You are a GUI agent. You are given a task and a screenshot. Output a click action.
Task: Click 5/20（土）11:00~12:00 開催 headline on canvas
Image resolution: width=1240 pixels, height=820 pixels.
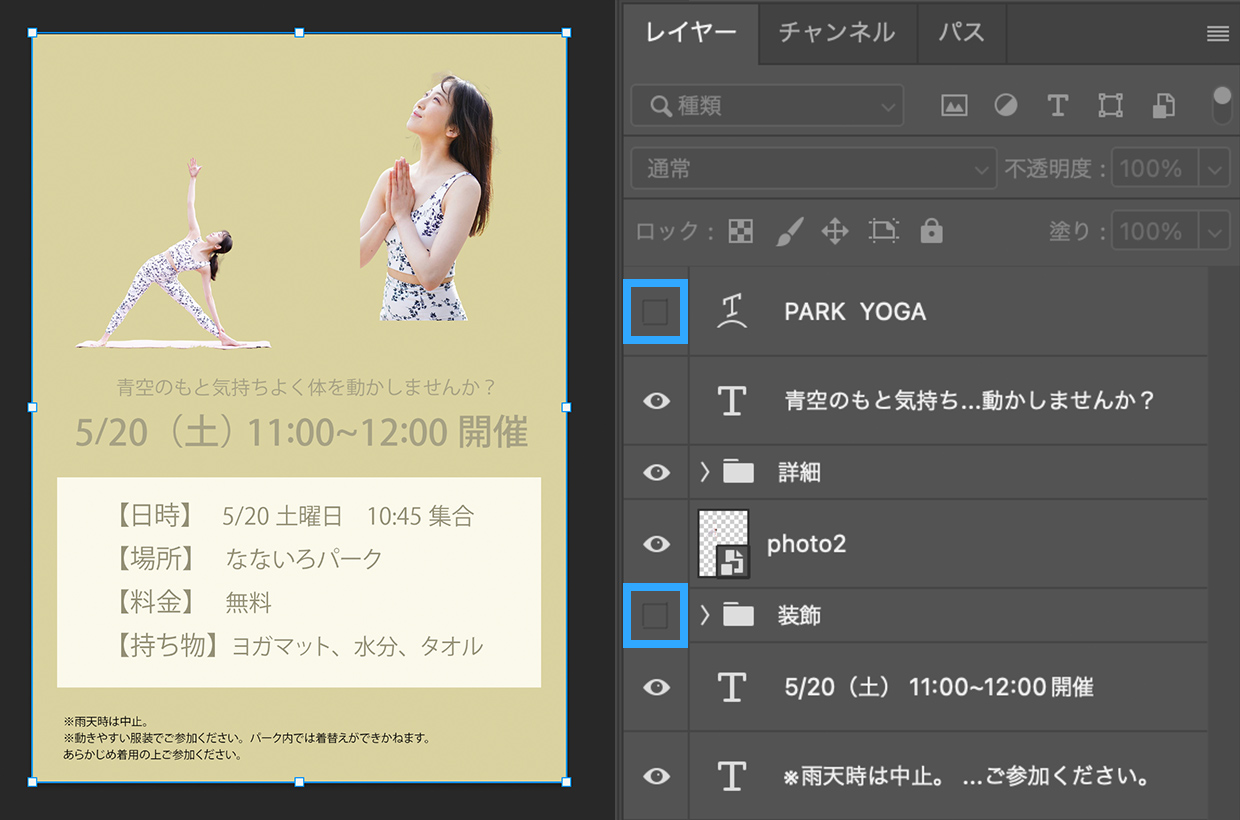click(x=301, y=433)
